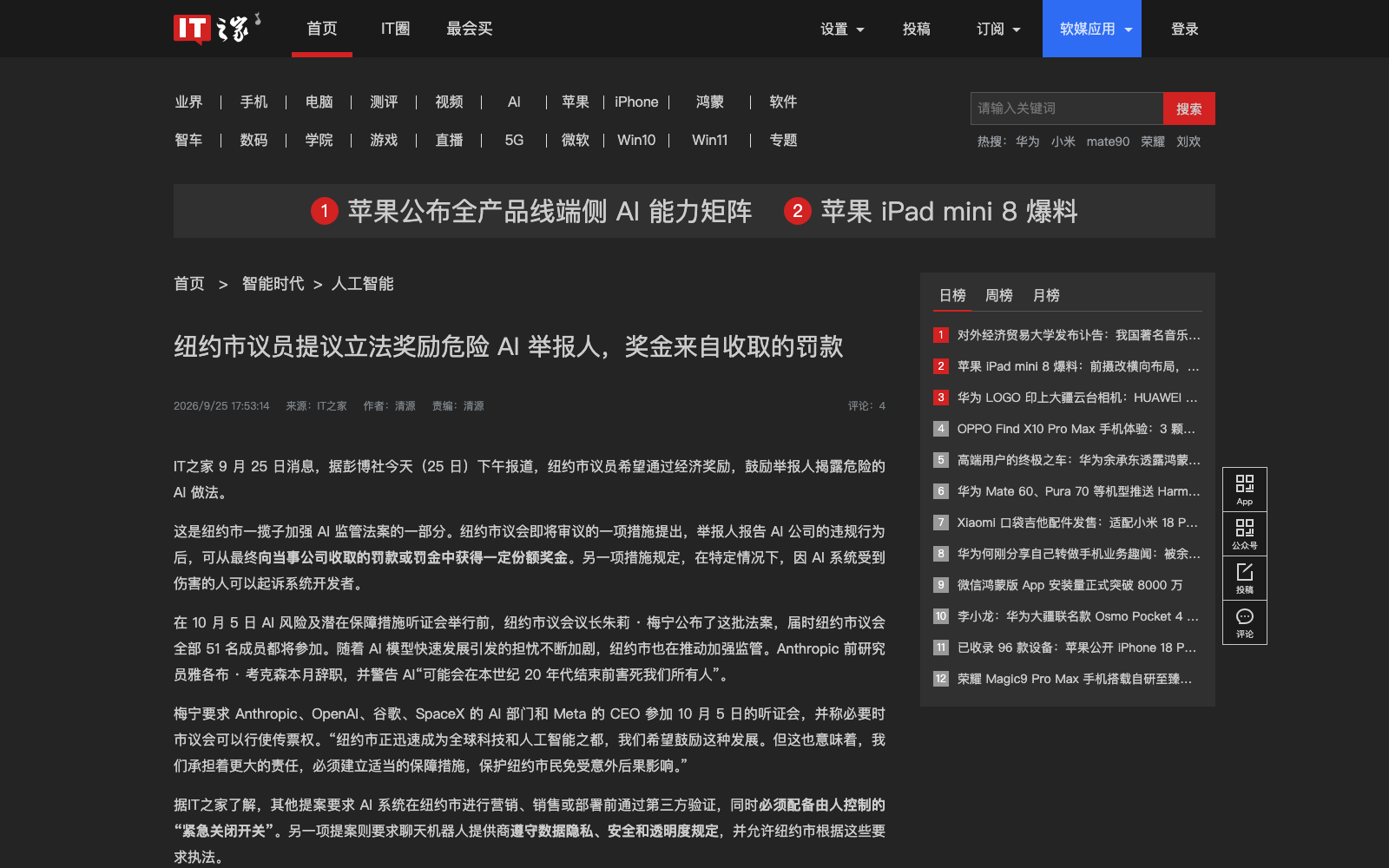This screenshot has width=1389, height=868.
Task: Open the 5G category link
Action: (x=514, y=140)
